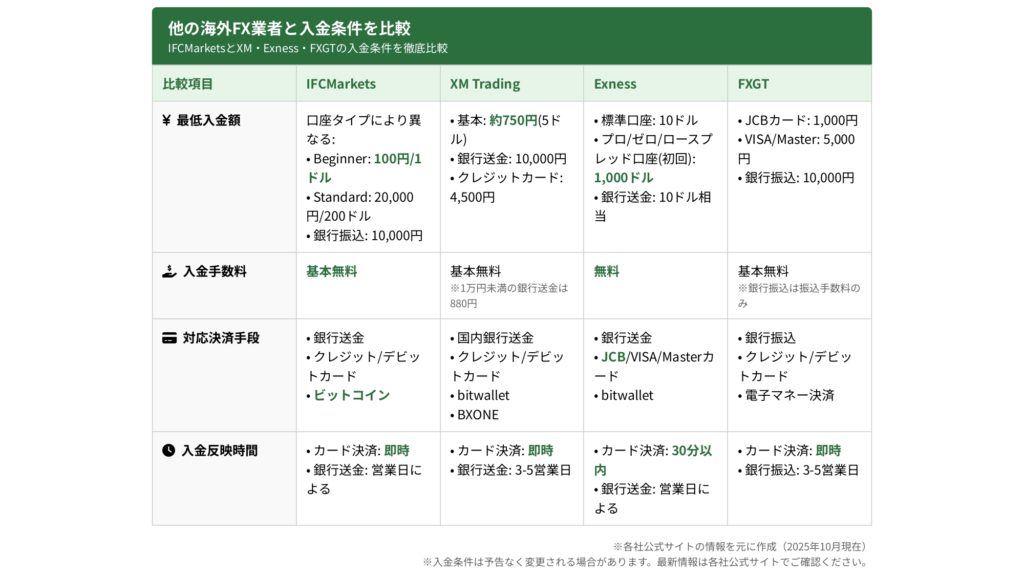The height and width of the screenshot is (576, 1024).
Task: Choose the Exness column header
Action: pyautogui.click(x=615, y=84)
